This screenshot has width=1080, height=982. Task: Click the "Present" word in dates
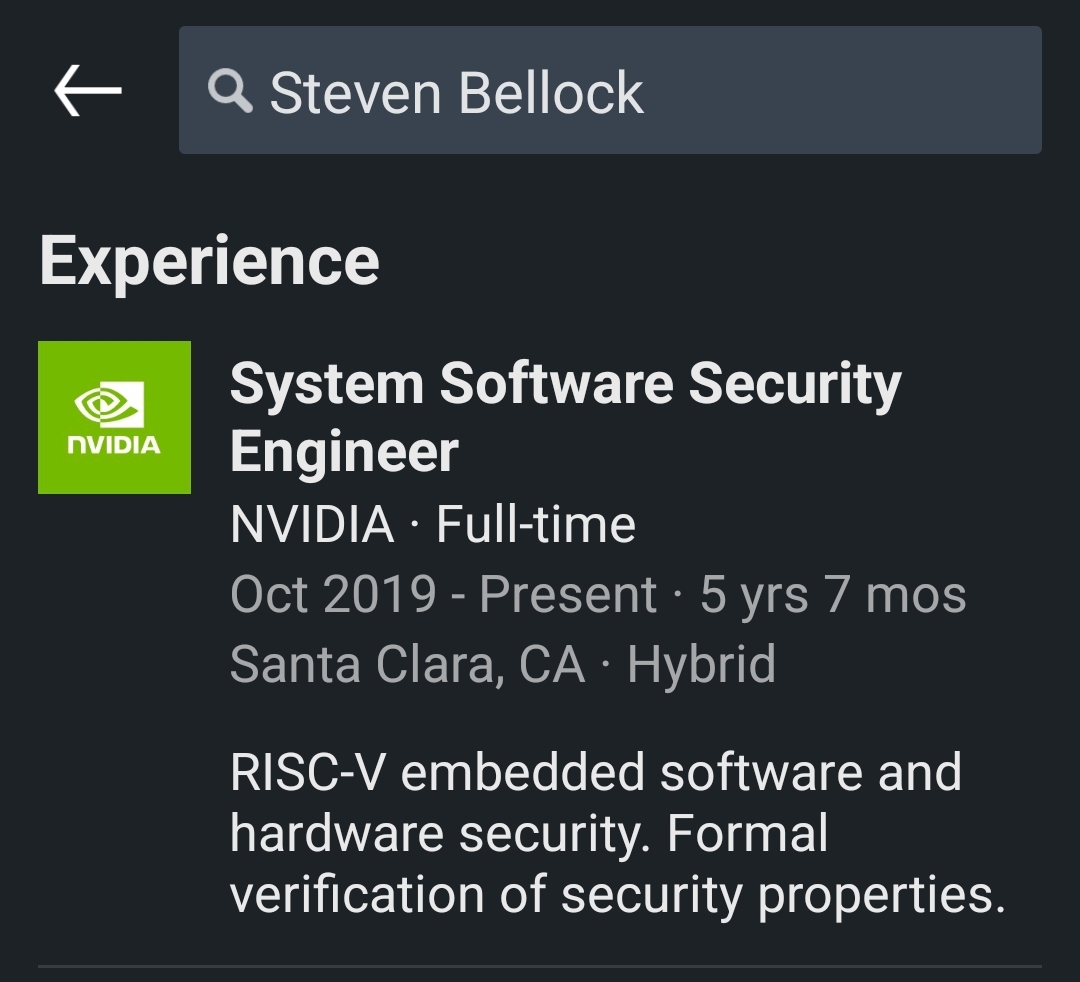pyautogui.click(x=567, y=595)
